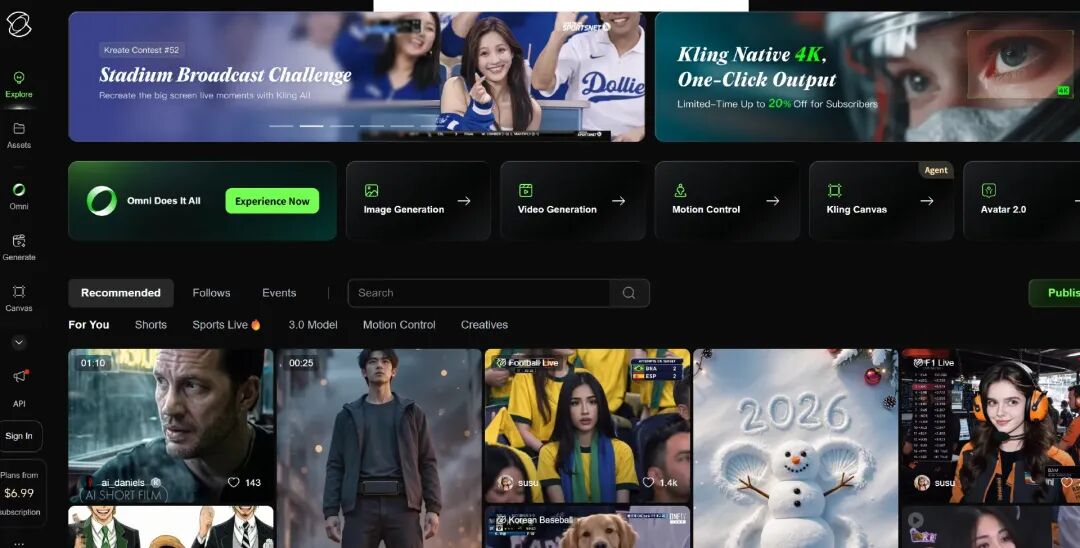The width and height of the screenshot is (1080, 548).
Task: Select the Sports Live filter
Action: pos(227,325)
